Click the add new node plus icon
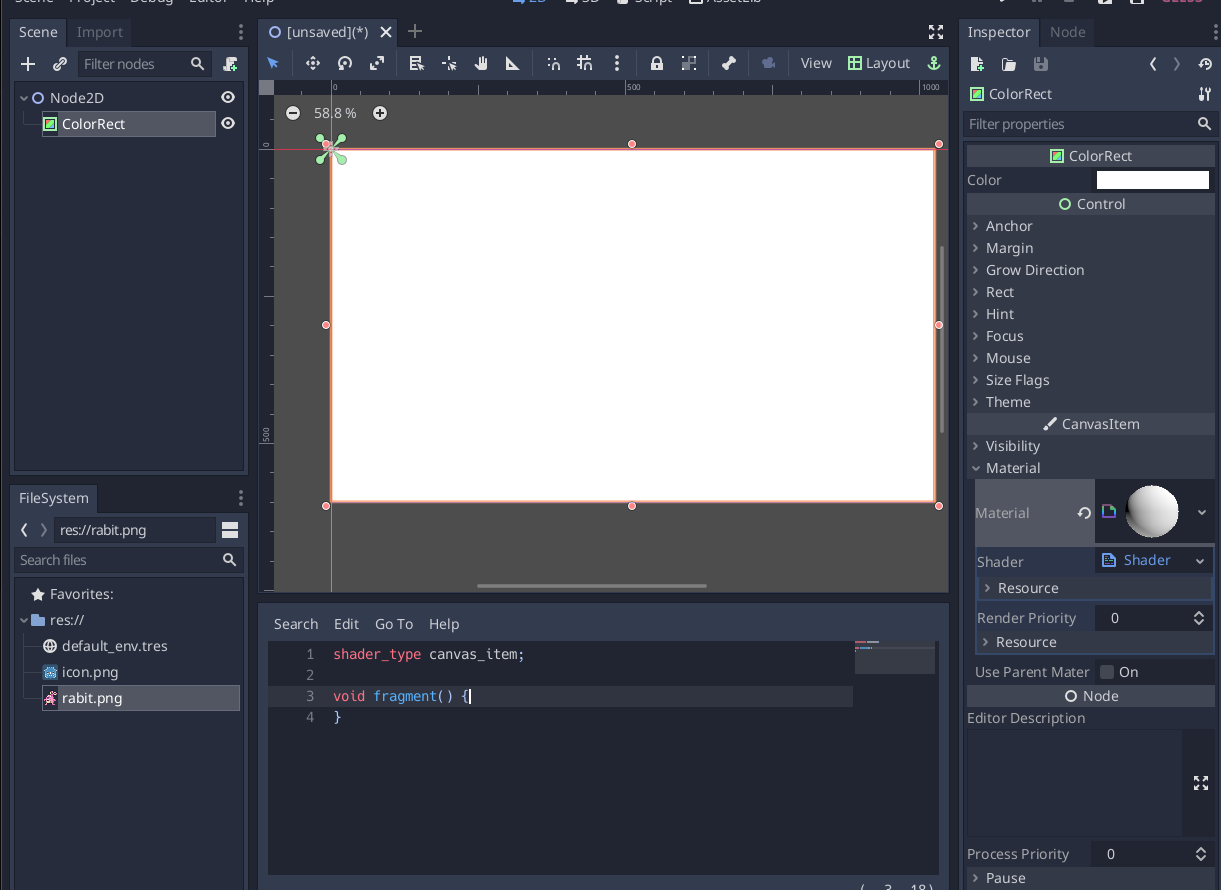Viewport: 1221px width, 890px height. 28,64
